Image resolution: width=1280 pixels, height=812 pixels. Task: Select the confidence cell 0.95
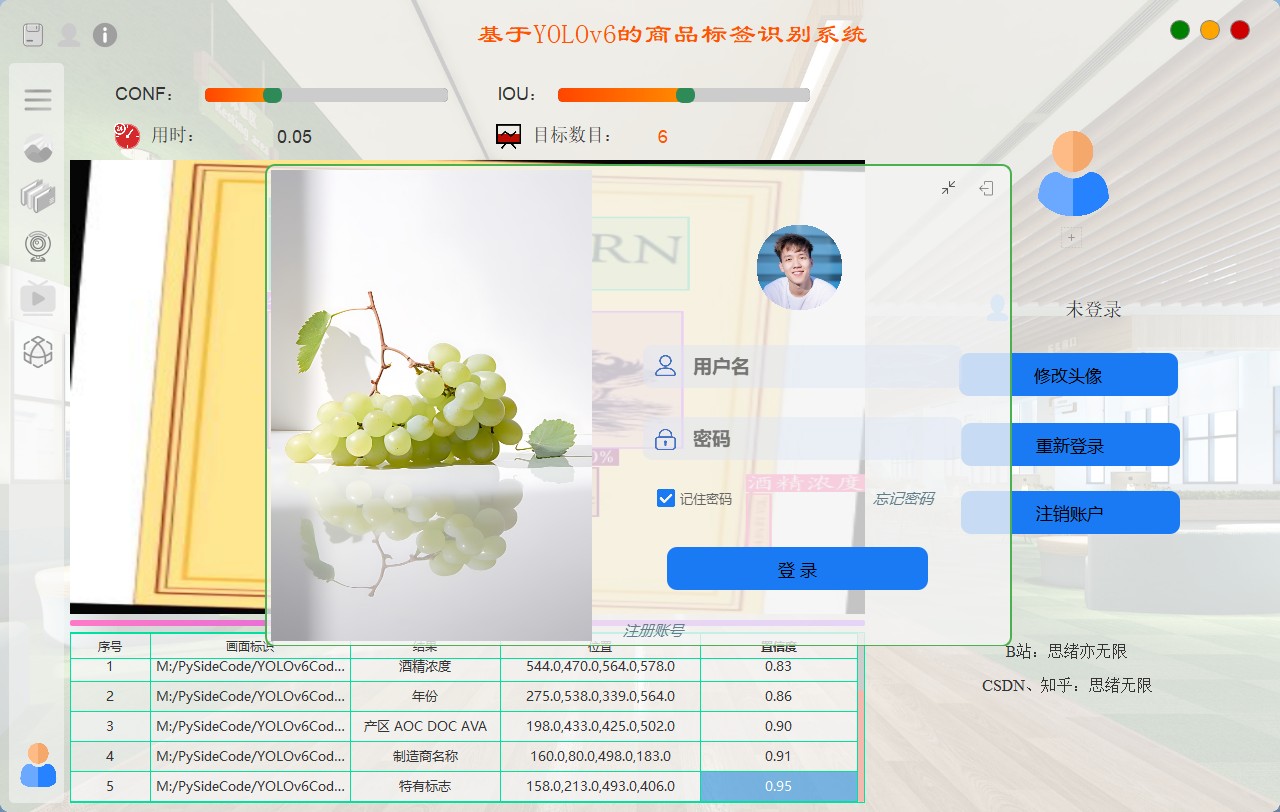click(779, 786)
